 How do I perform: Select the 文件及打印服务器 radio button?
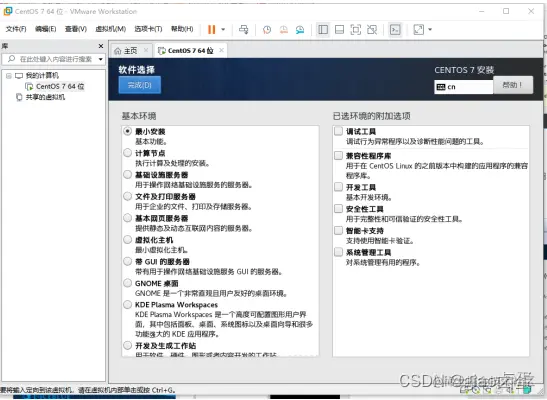[128, 196]
